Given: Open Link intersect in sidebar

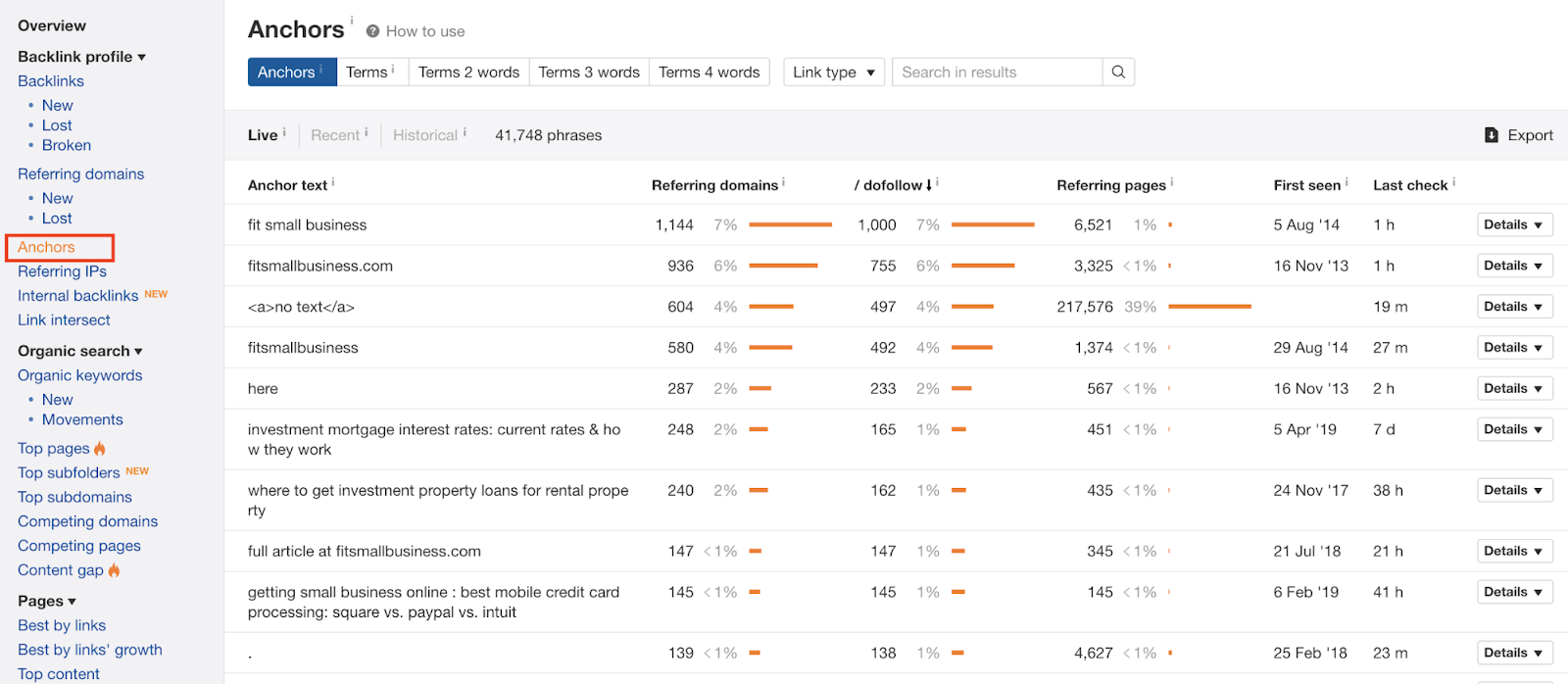Looking at the screenshot, I should [x=64, y=319].
